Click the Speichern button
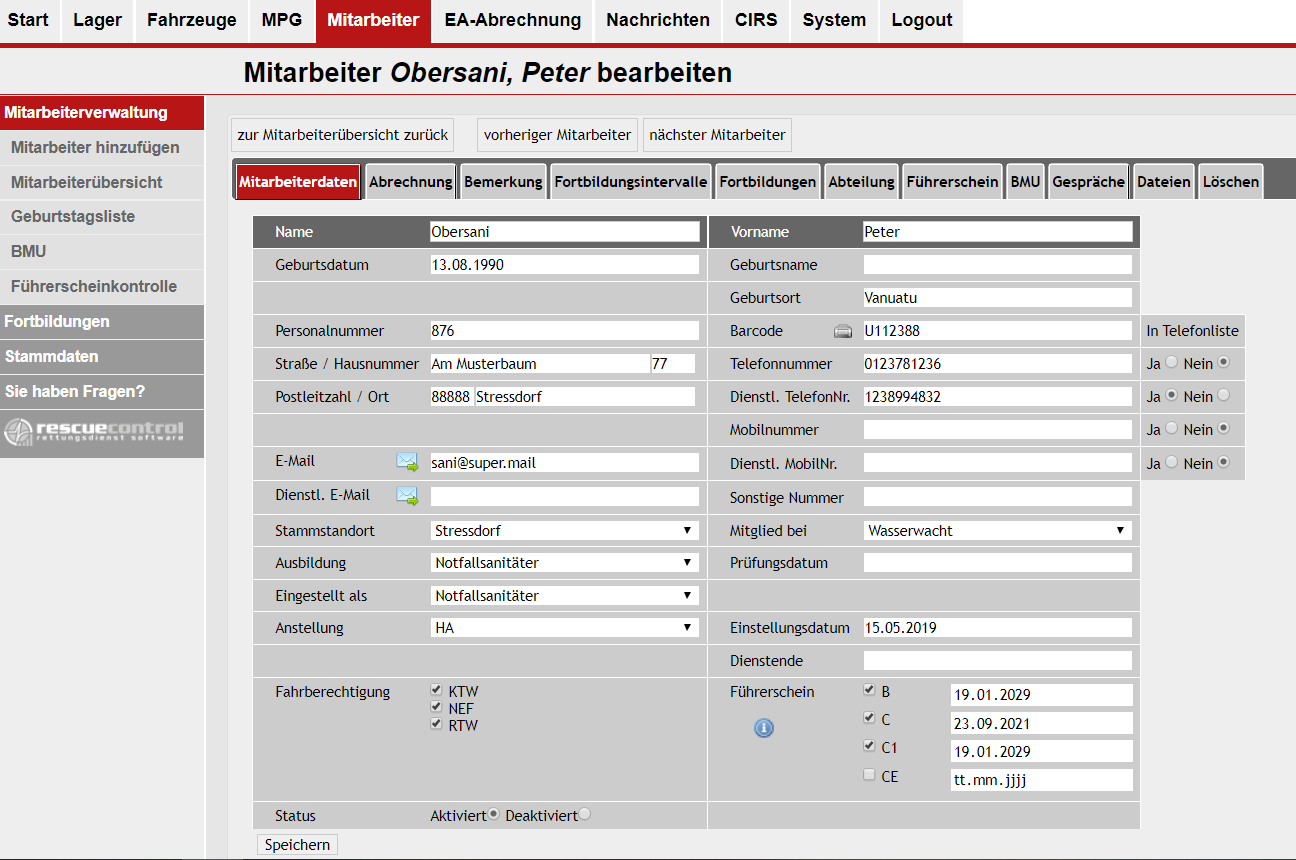 [298, 845]
